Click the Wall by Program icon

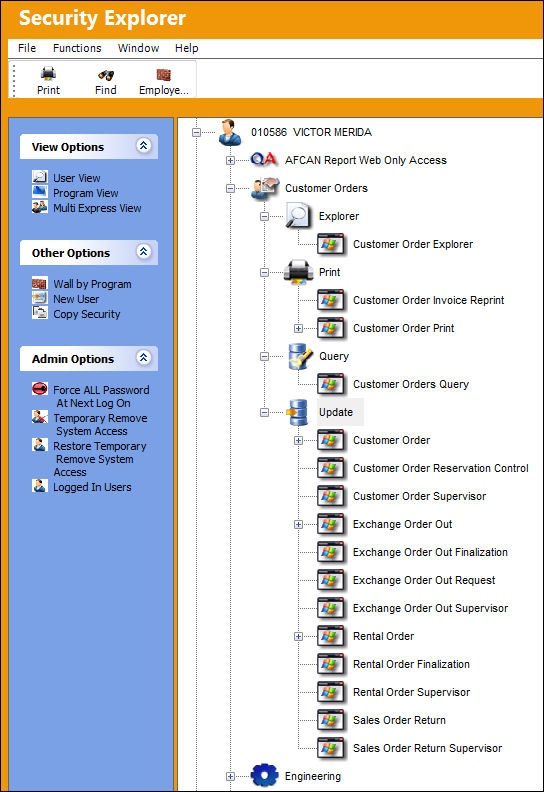[39, 283]
